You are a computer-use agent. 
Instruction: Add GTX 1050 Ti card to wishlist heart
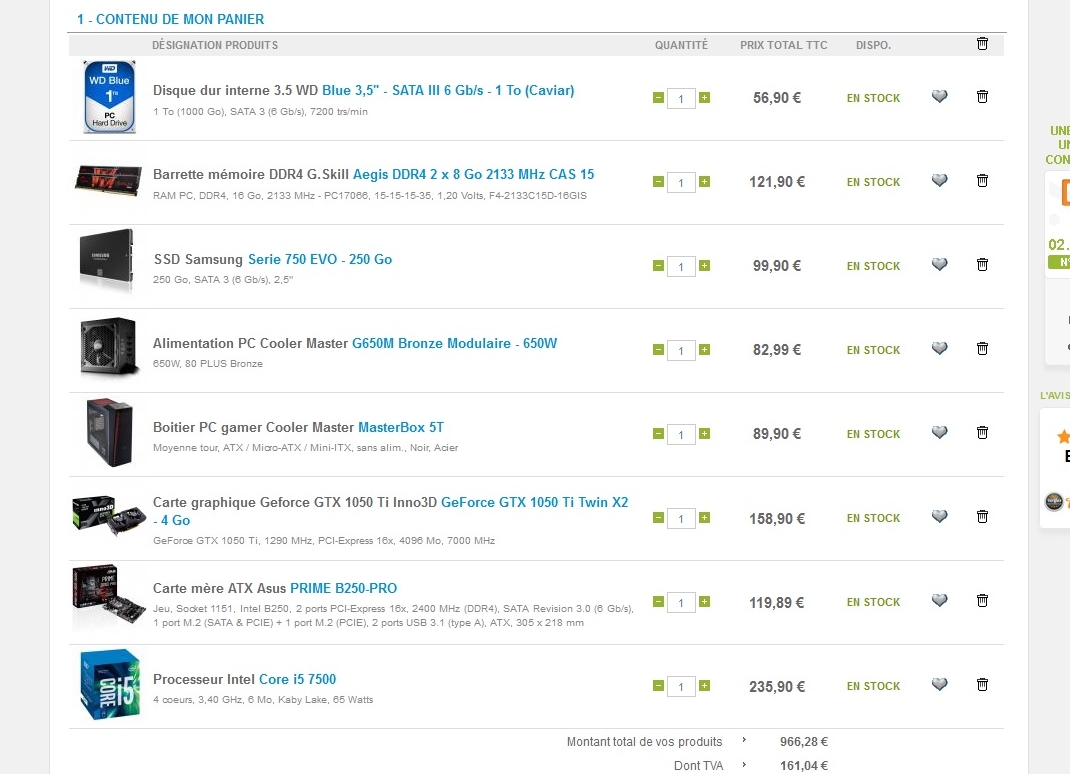tap(940, 516)
